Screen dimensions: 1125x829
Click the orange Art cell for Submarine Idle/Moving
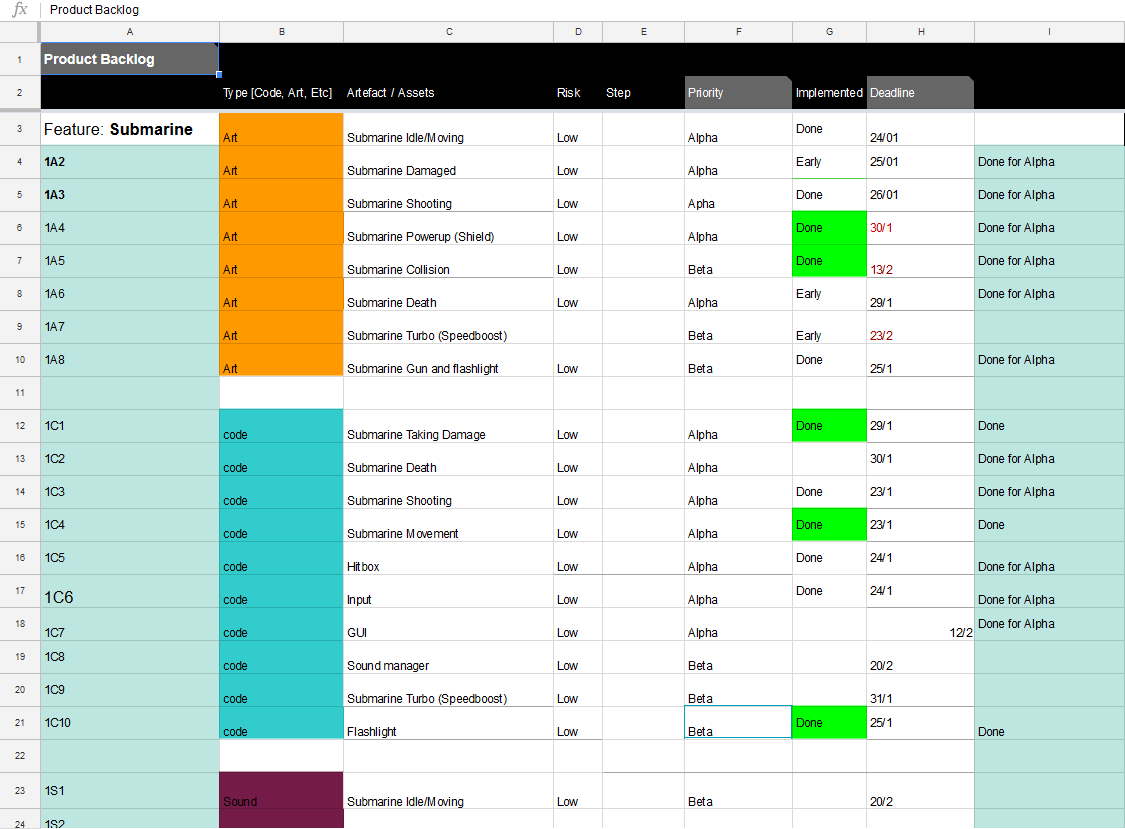coord(281,129)
